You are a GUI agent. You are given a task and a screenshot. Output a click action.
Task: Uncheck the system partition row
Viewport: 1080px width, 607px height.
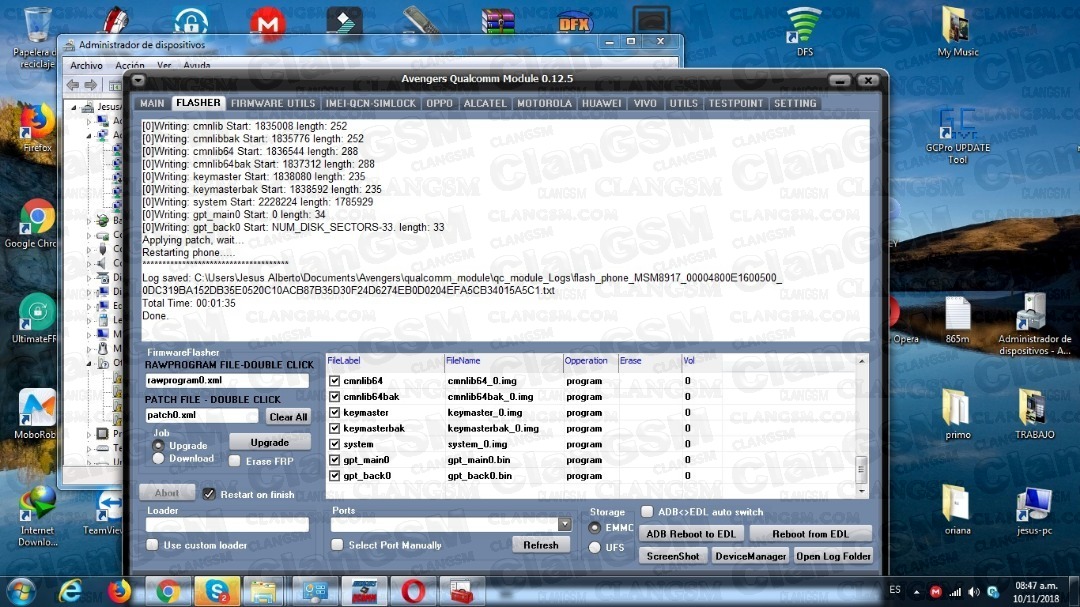pos(335,444)
